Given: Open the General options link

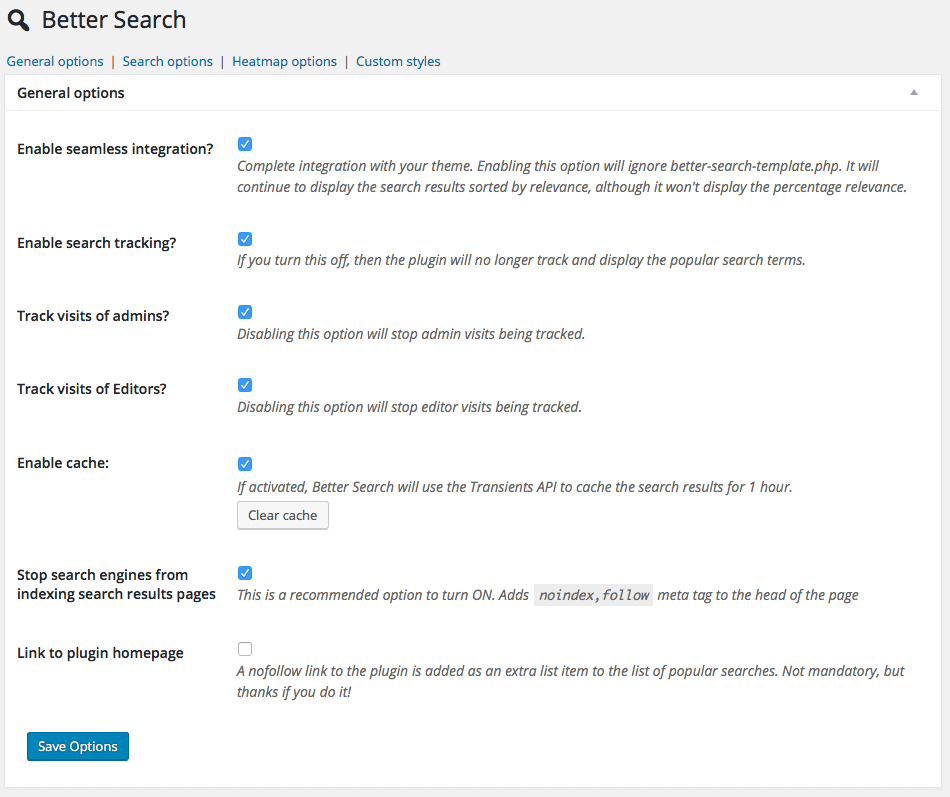Looking at the screenshot, I should [55, 61].
